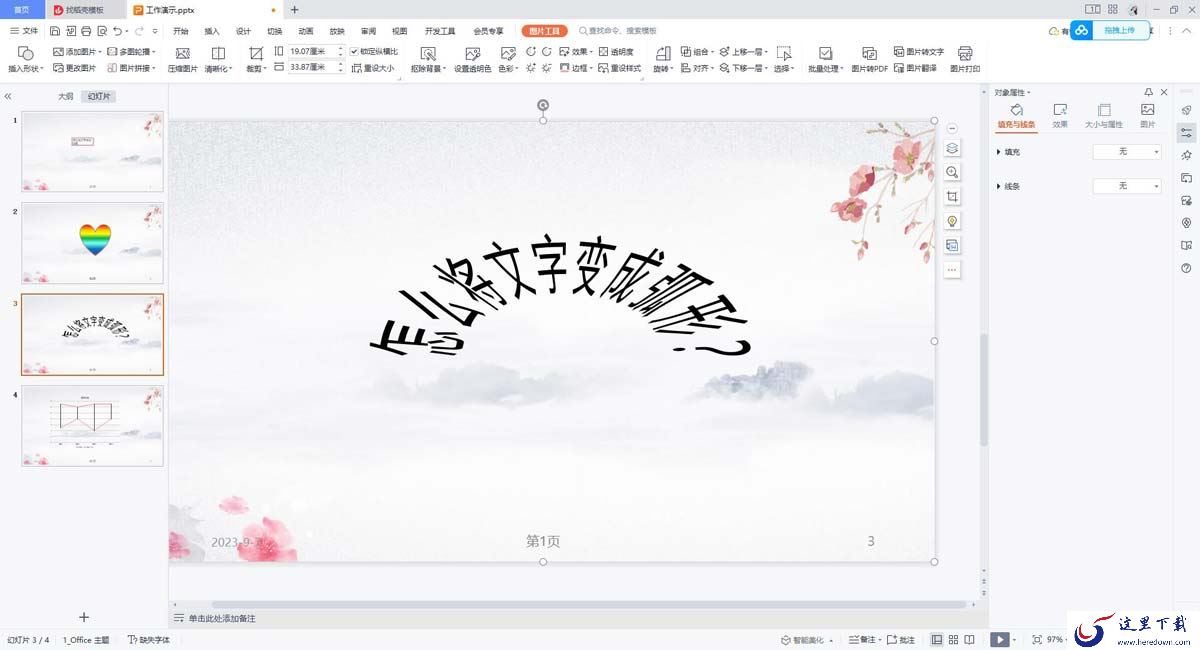Expand the 填充 section triangle
1200x650 pixels.
click(999, 152)
